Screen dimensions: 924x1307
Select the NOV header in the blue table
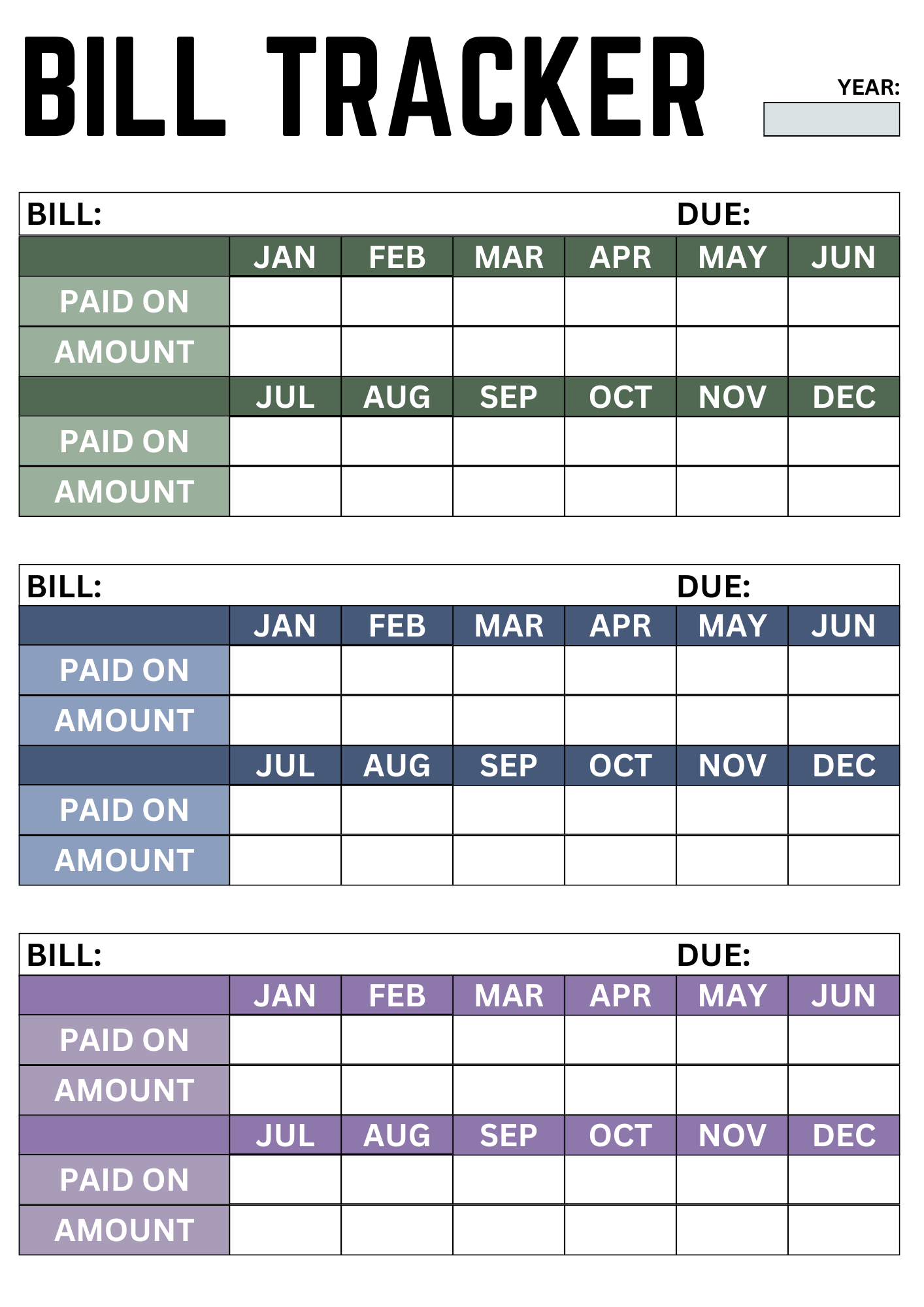point(732,765)
